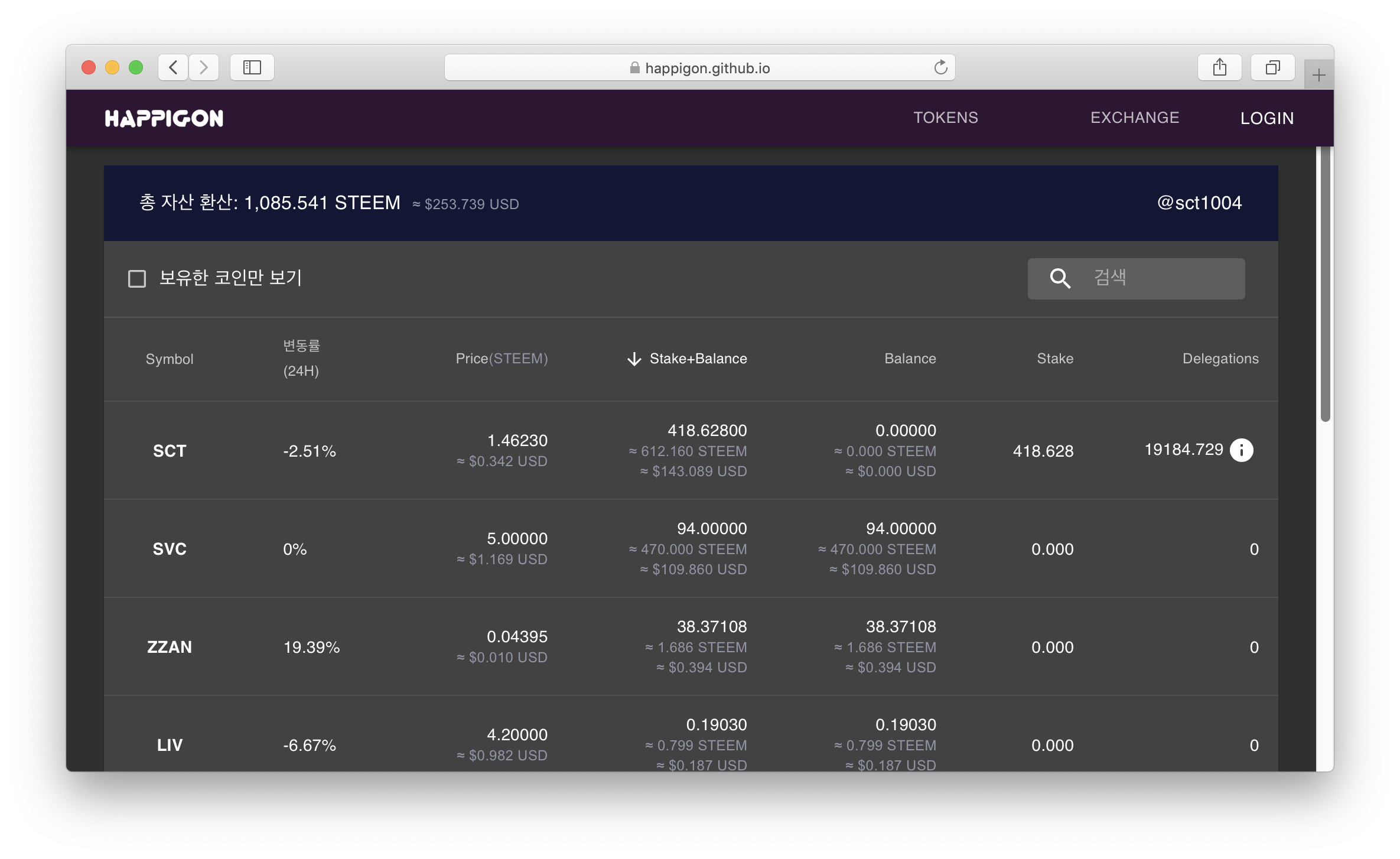This screenshot has width=1400, height=859.
Task: Click the @sct1004 account name
Action: pos(1199,203)
